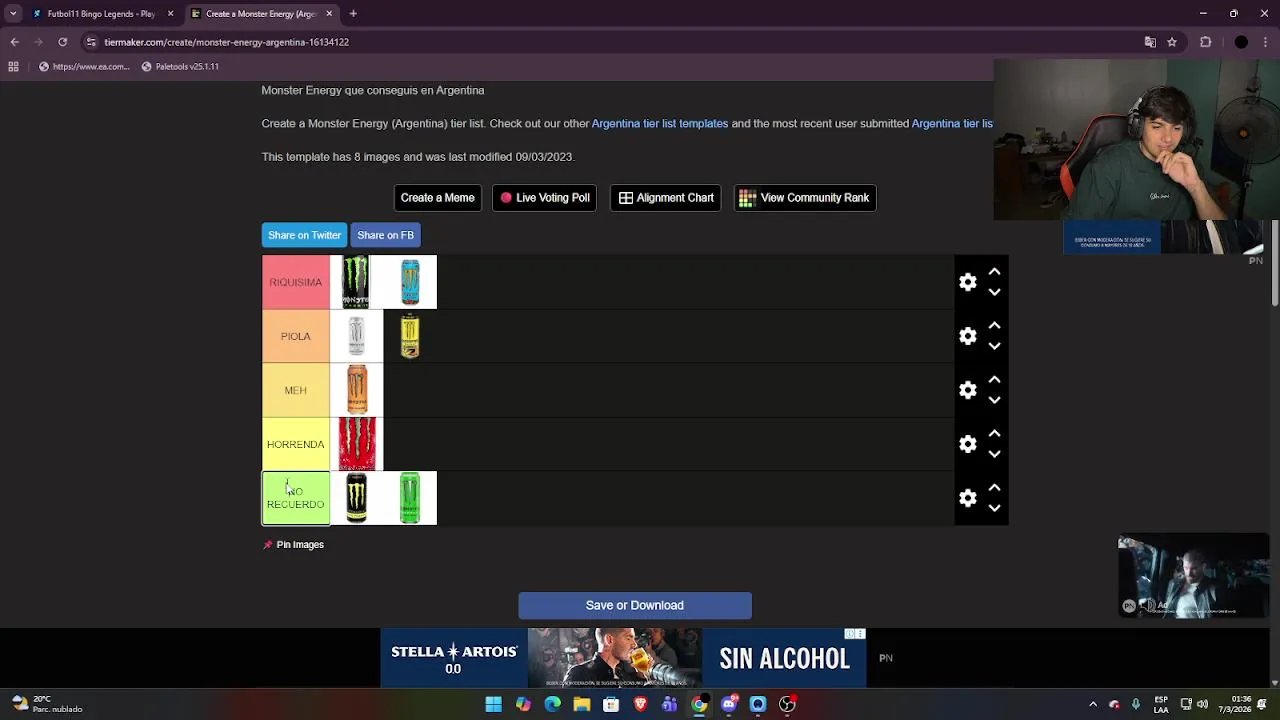This screenshot has width=1280, height=720.
Task: Select the yellow Monster can in PIOLA
Action: pyautogui.click(x=410, y=336)
